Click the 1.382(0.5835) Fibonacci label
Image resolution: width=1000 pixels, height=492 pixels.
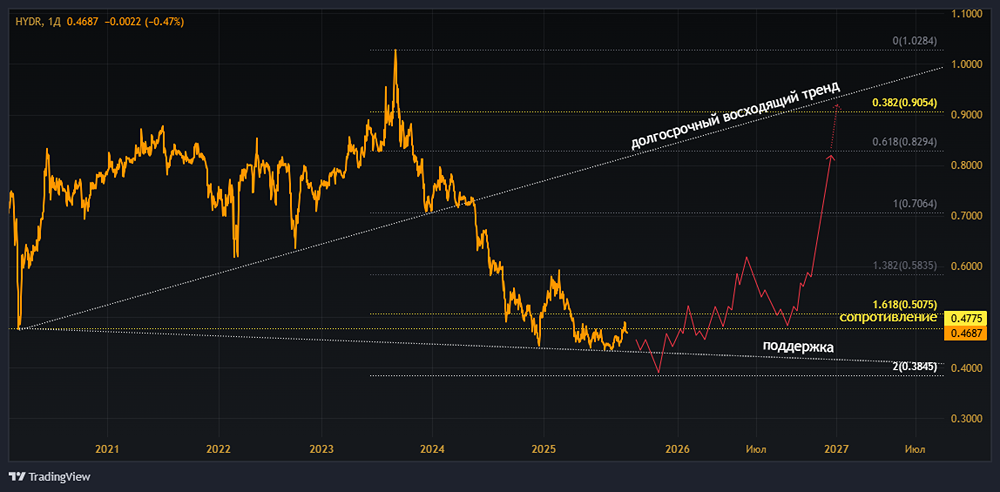point(902,265)
